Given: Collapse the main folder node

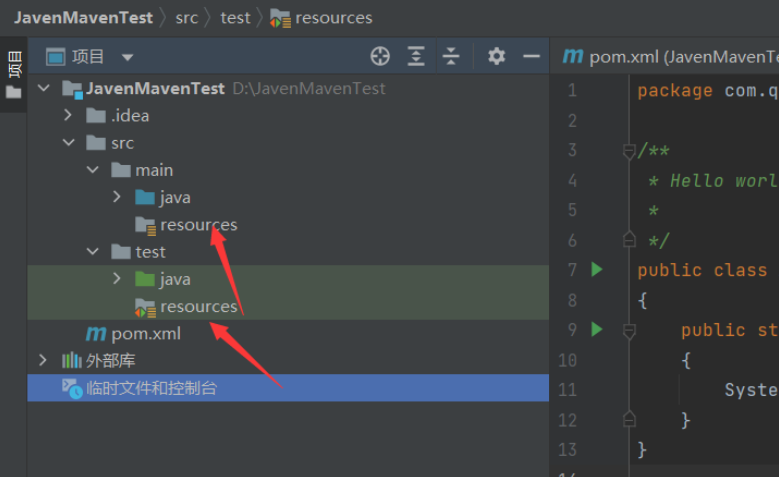Looking at the screenshot, I should coord(93,170).
